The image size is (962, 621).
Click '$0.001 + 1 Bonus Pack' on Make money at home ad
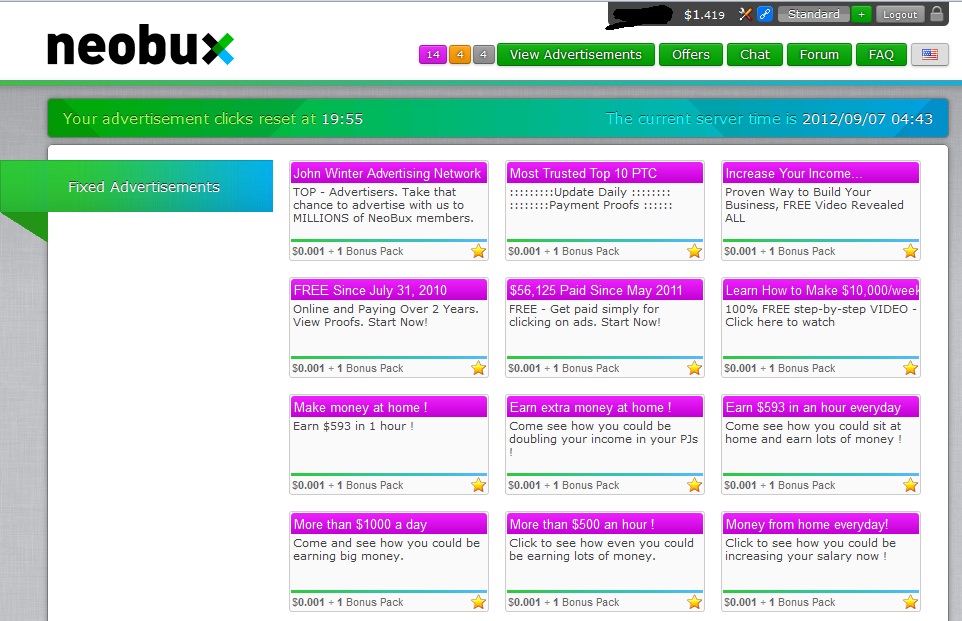[x=348, y=485]
